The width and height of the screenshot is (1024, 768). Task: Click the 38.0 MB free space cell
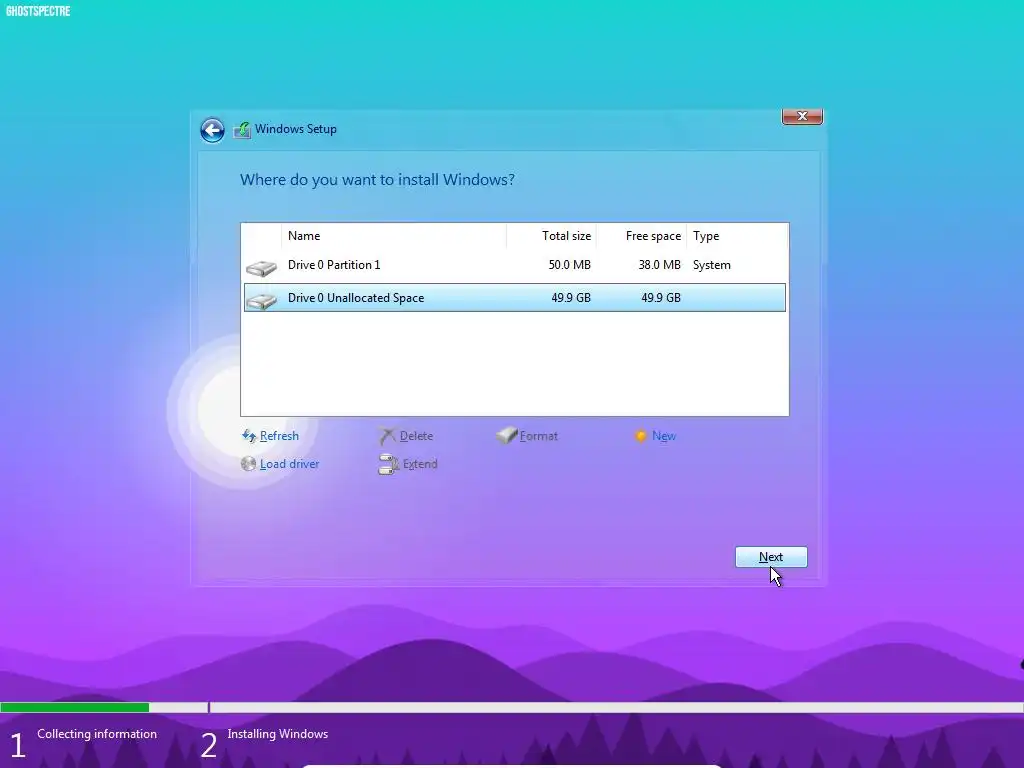(x=660, y=265)
